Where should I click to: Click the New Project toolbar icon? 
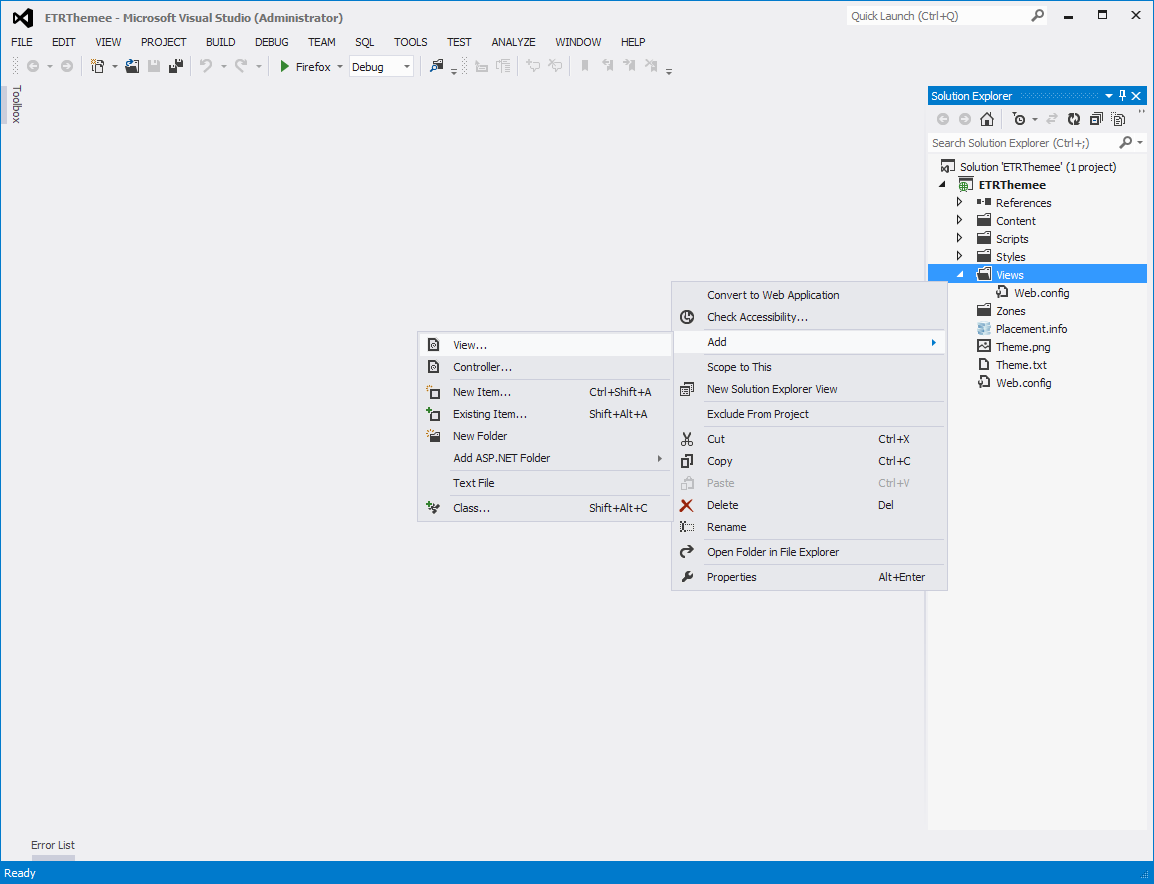97,66
